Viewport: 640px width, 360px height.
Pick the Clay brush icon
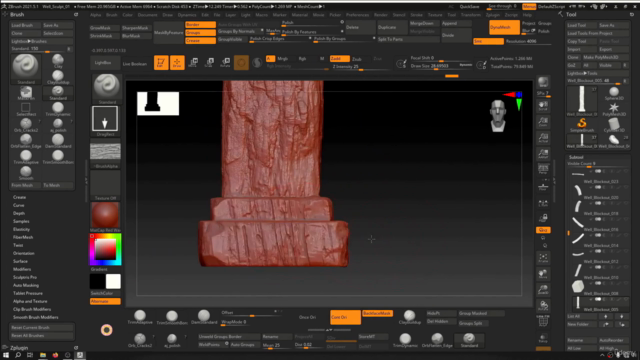pos(58,61)
